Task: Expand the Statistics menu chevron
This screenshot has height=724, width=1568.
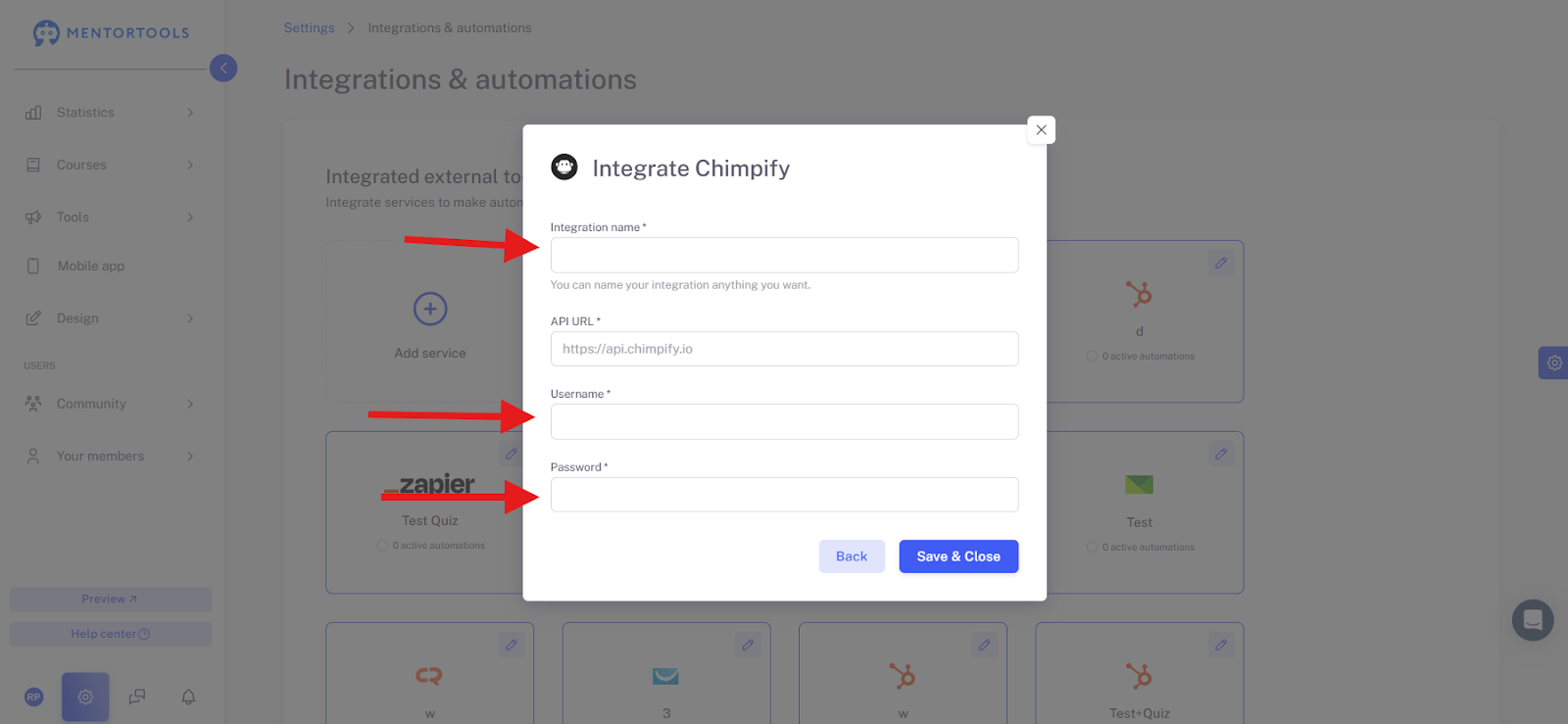Action: (x=190, y=113)
